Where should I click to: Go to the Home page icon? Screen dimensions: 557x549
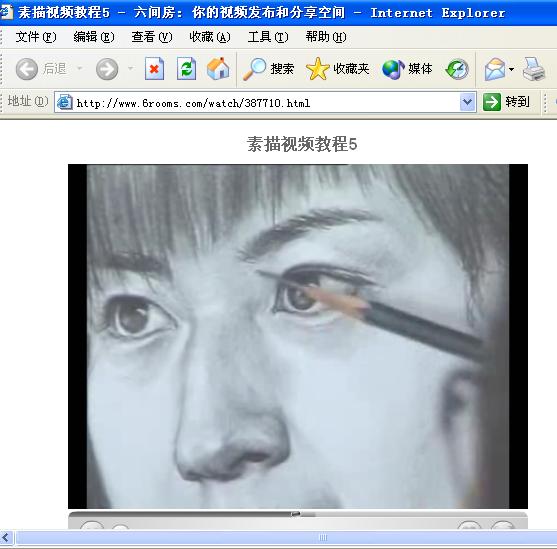pyautogui.click(x=218, y=69)
